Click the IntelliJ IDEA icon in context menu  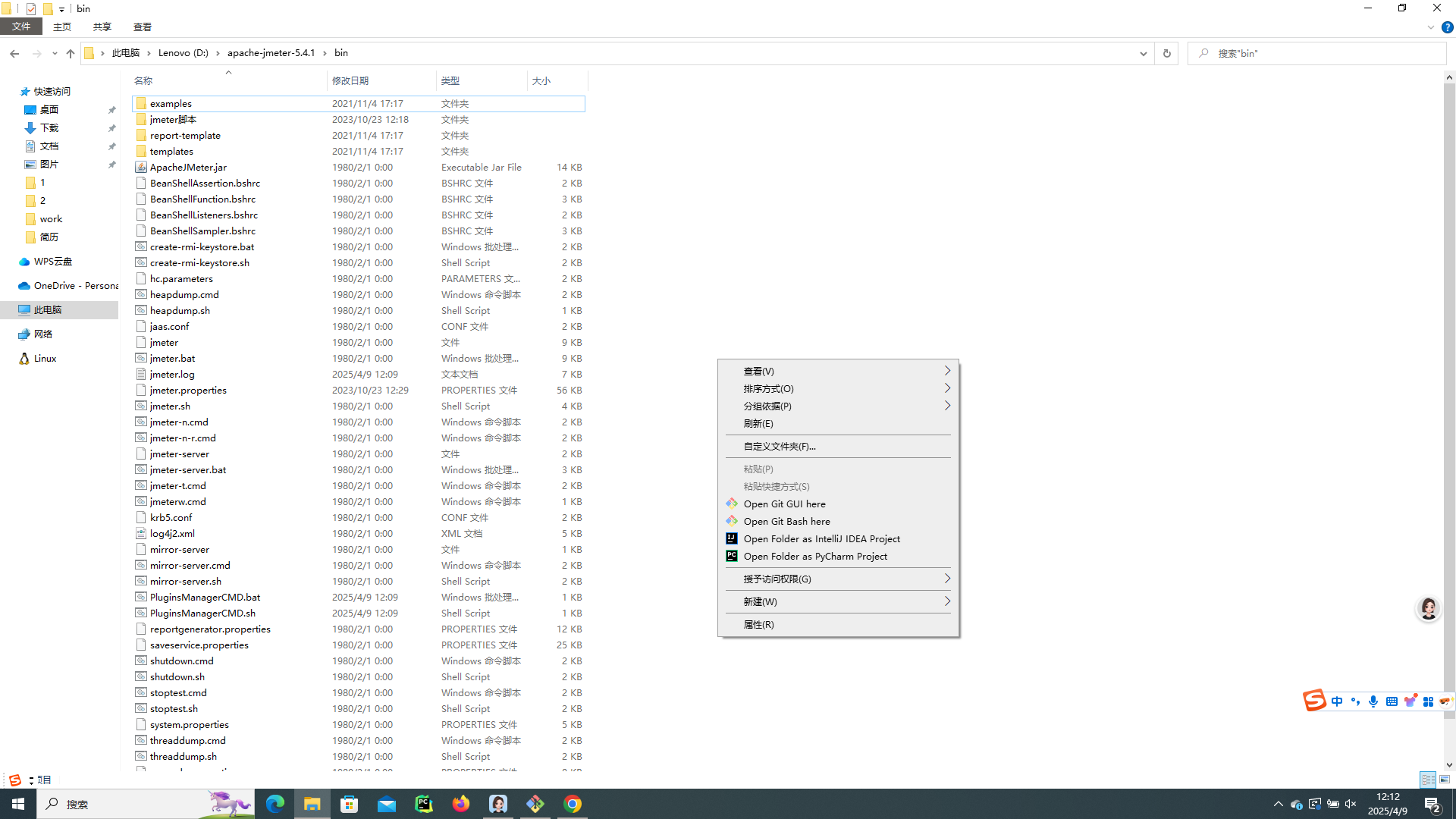pos(732,538)
